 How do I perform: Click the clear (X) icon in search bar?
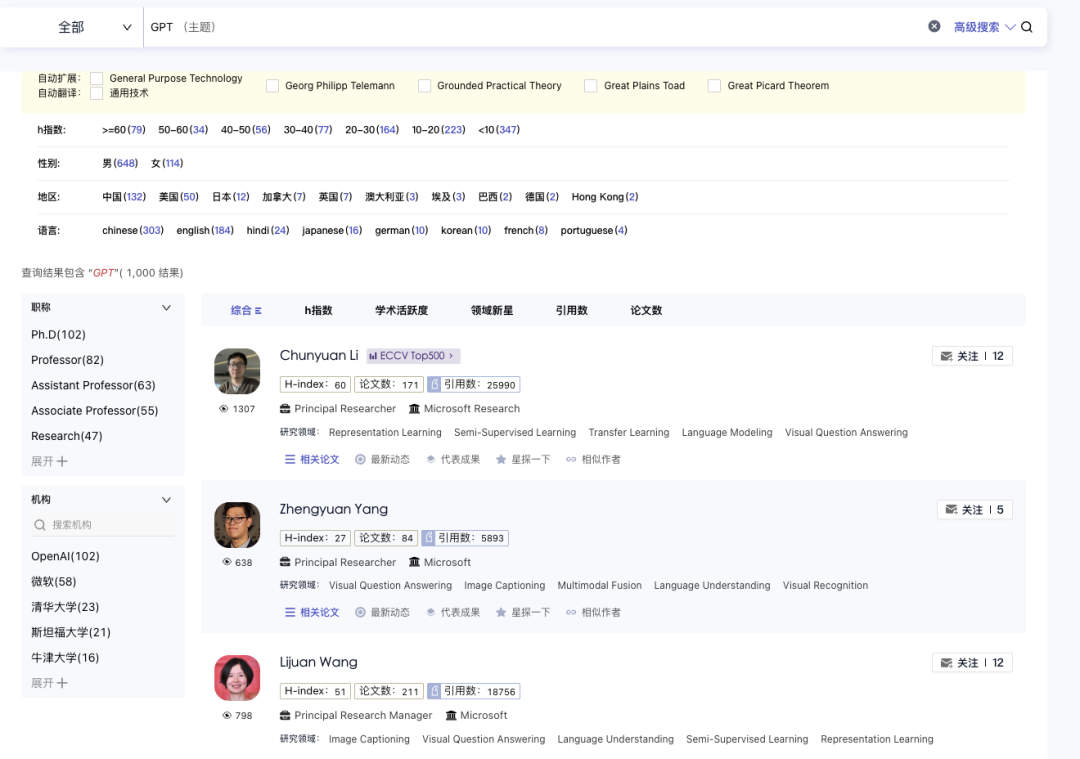[934, 26]
